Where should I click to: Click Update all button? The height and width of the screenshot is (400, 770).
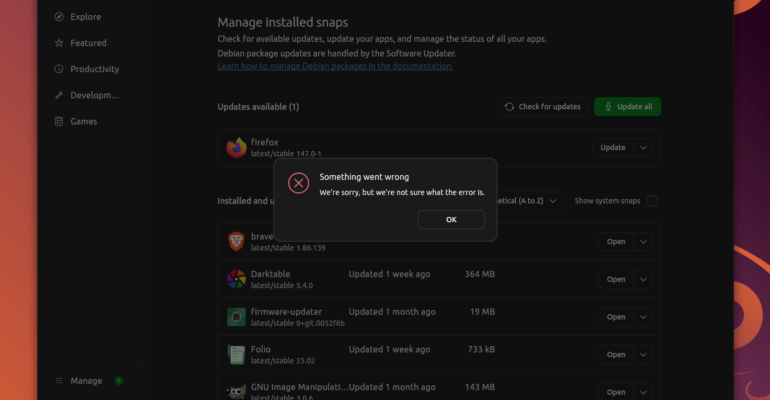pos(628,107)
